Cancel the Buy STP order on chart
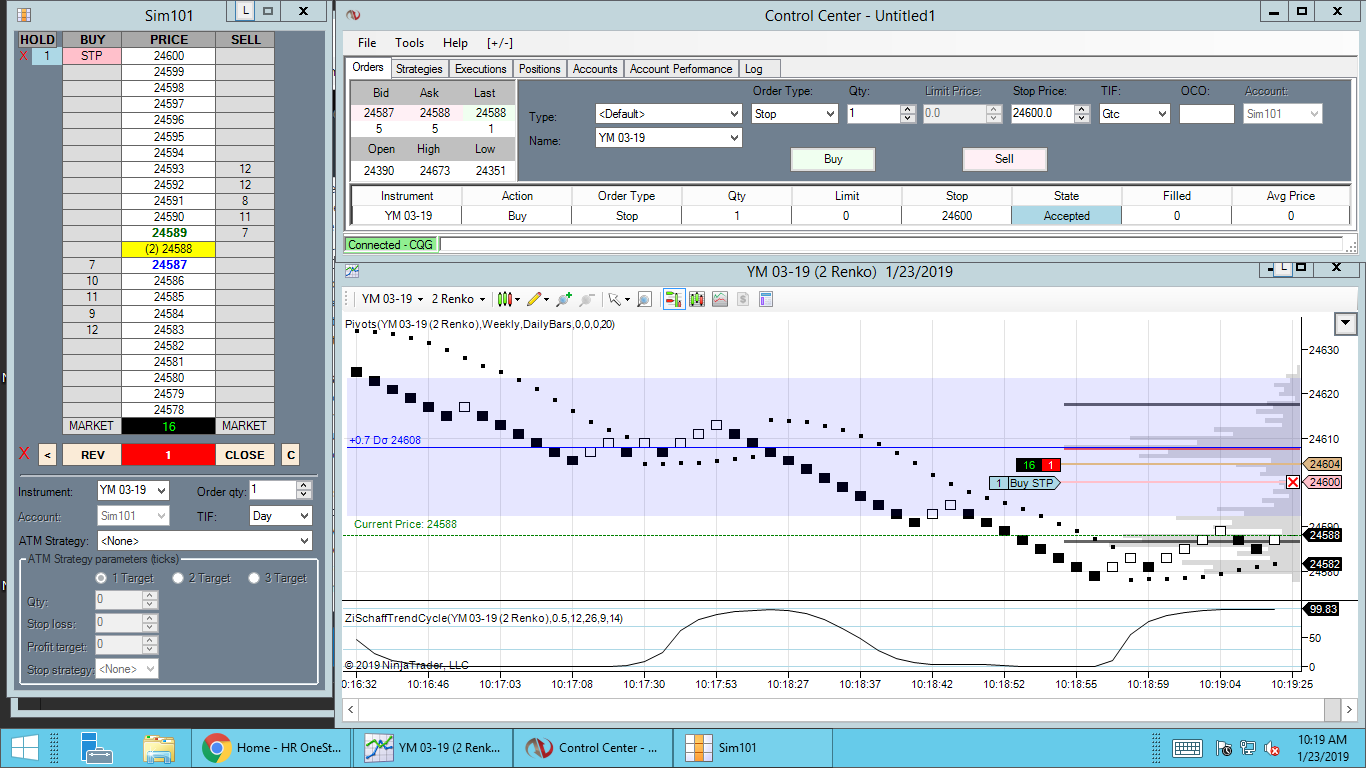This screenshot has height=768, width=1366. [1293, 483]
